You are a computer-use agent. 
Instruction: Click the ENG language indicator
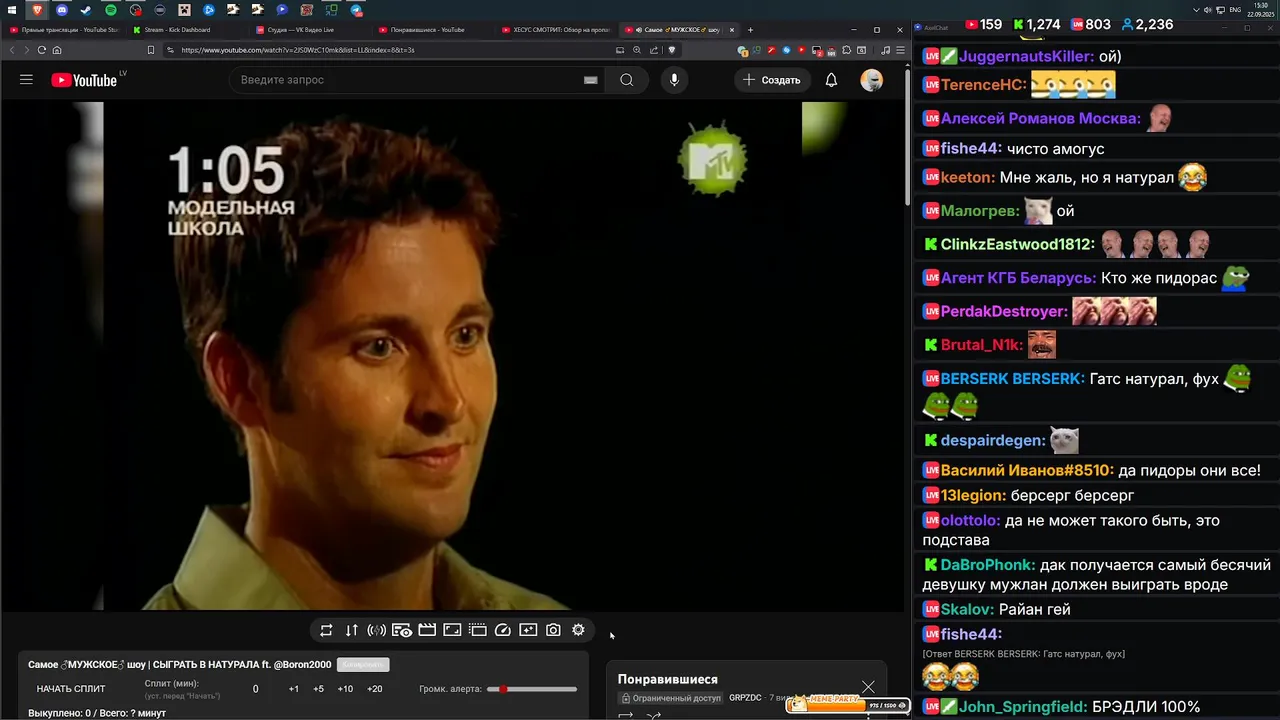click(1235, 10)
